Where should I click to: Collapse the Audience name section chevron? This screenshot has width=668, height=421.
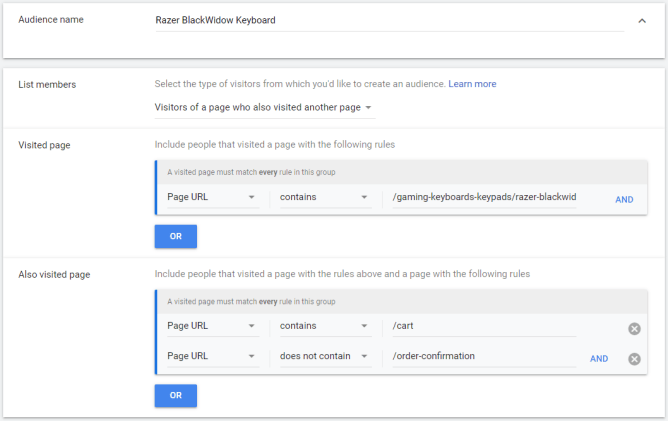click(642, 20)
